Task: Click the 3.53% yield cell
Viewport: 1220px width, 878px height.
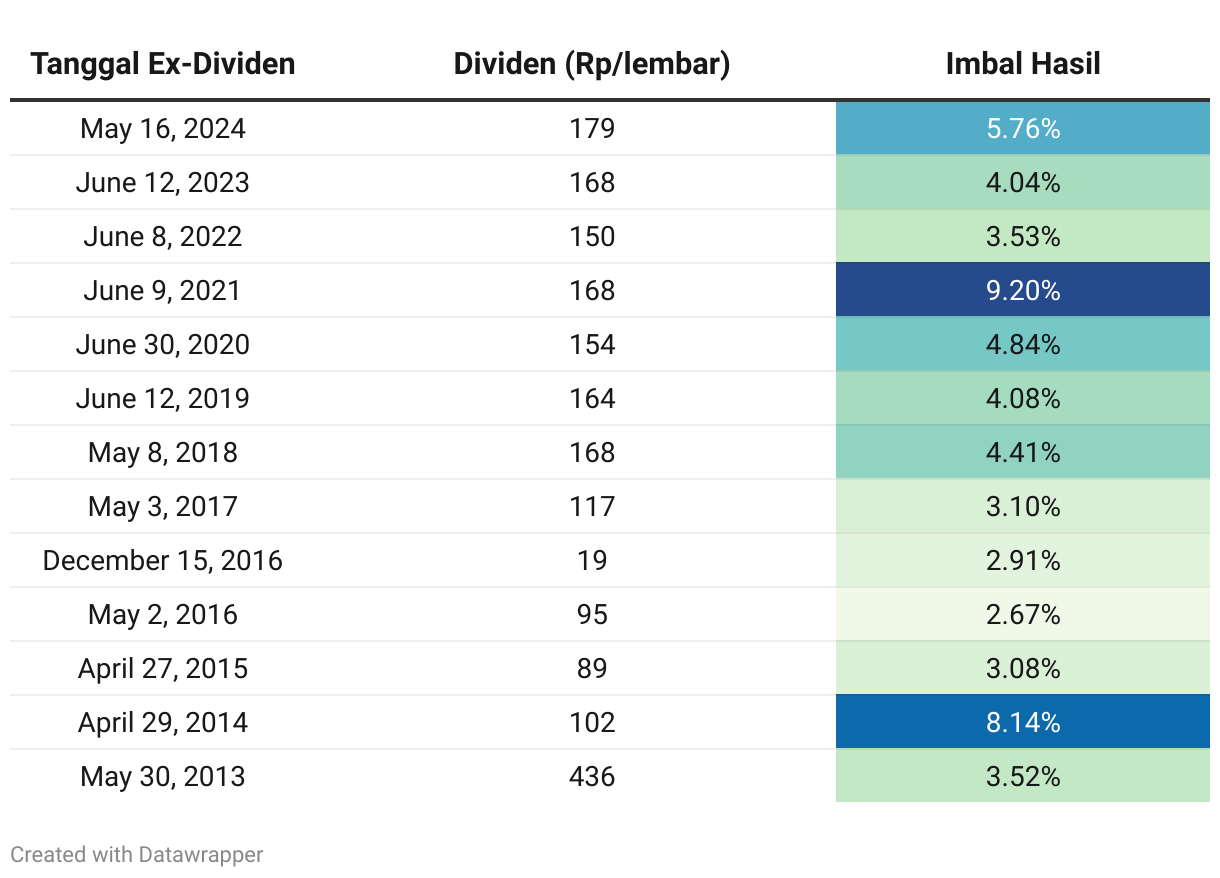Action: (1023, 237)
